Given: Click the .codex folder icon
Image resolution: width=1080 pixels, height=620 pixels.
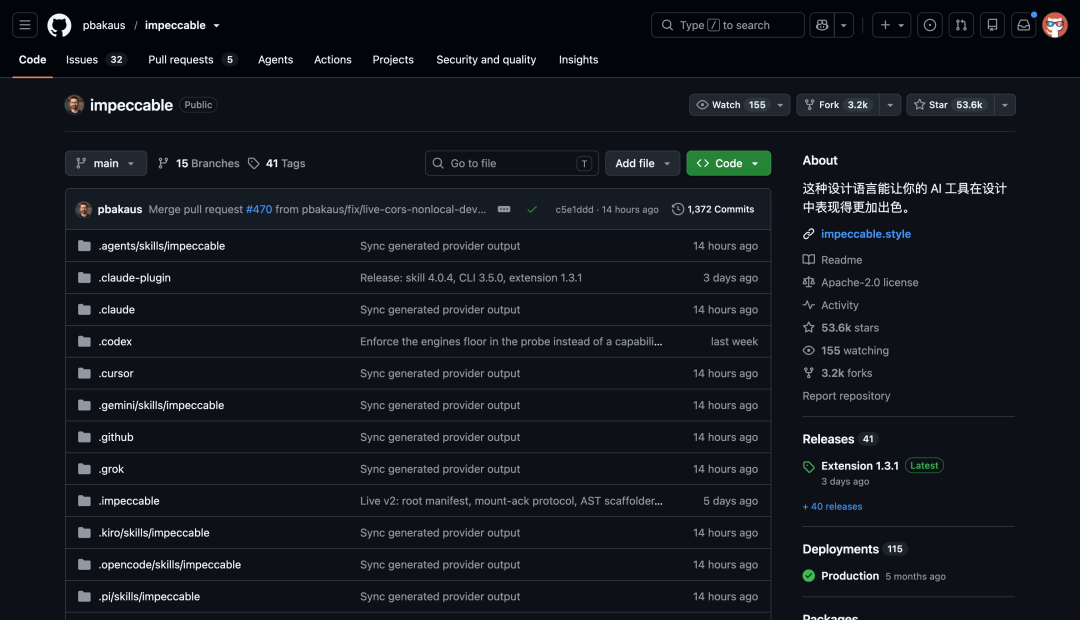Looking at the screenshot, I should point(84,342).
